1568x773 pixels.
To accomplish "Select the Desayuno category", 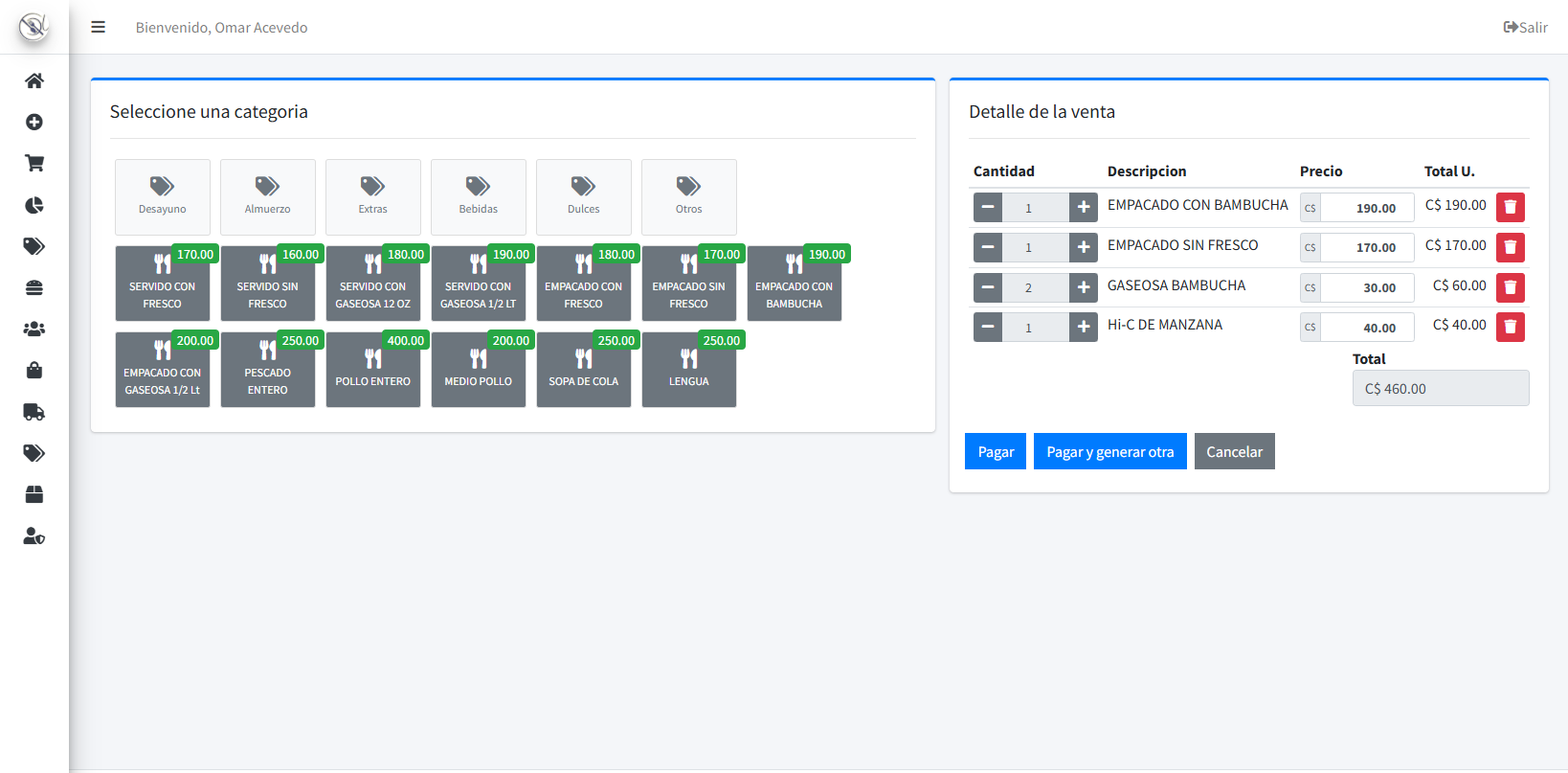I will 163,197.
